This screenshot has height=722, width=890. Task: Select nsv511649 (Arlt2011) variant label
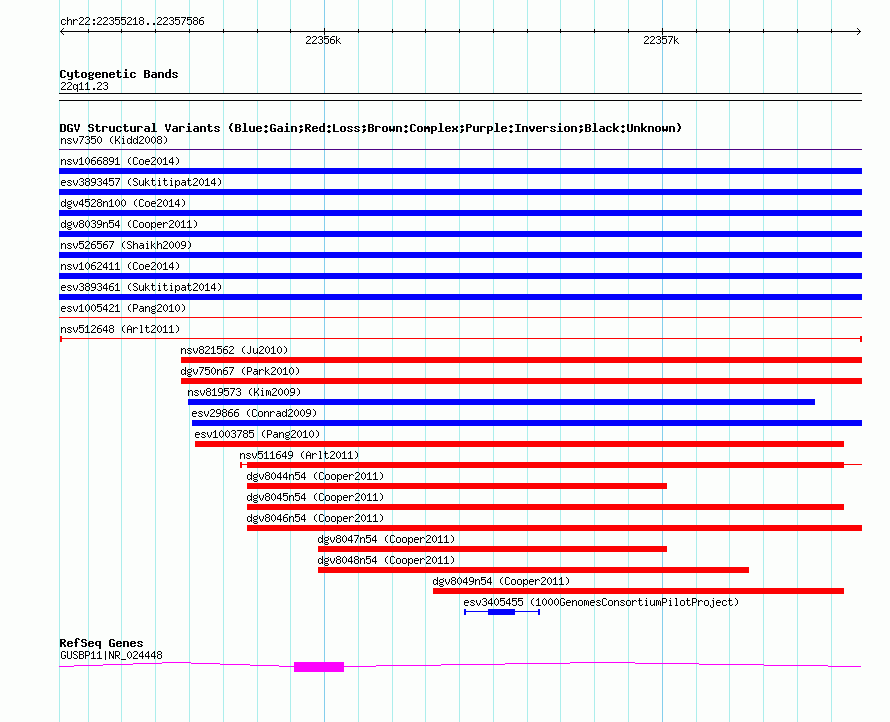coord(299,455)
